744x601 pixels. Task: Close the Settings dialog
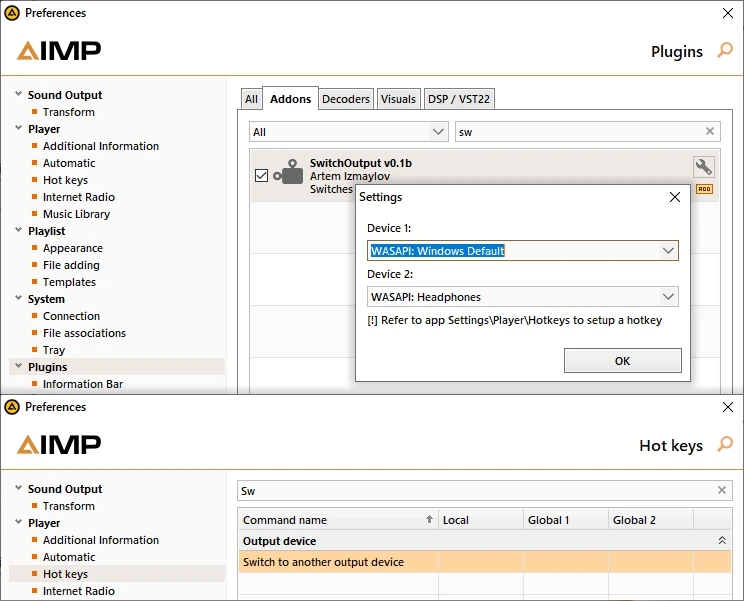[674, 197]
